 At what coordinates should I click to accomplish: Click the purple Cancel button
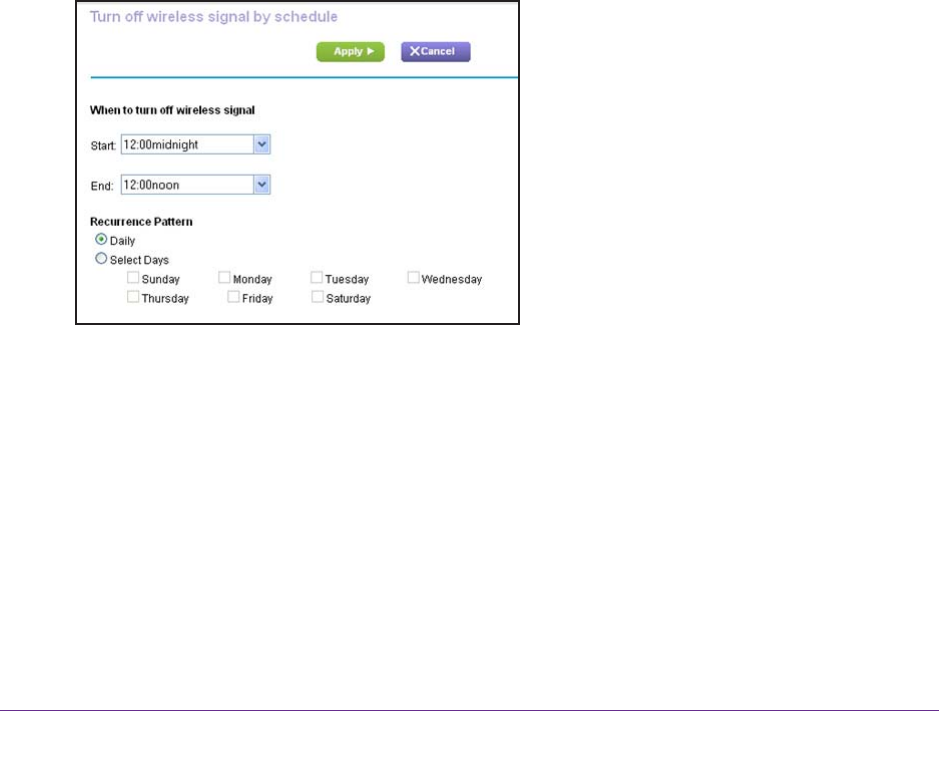[435, 52]
